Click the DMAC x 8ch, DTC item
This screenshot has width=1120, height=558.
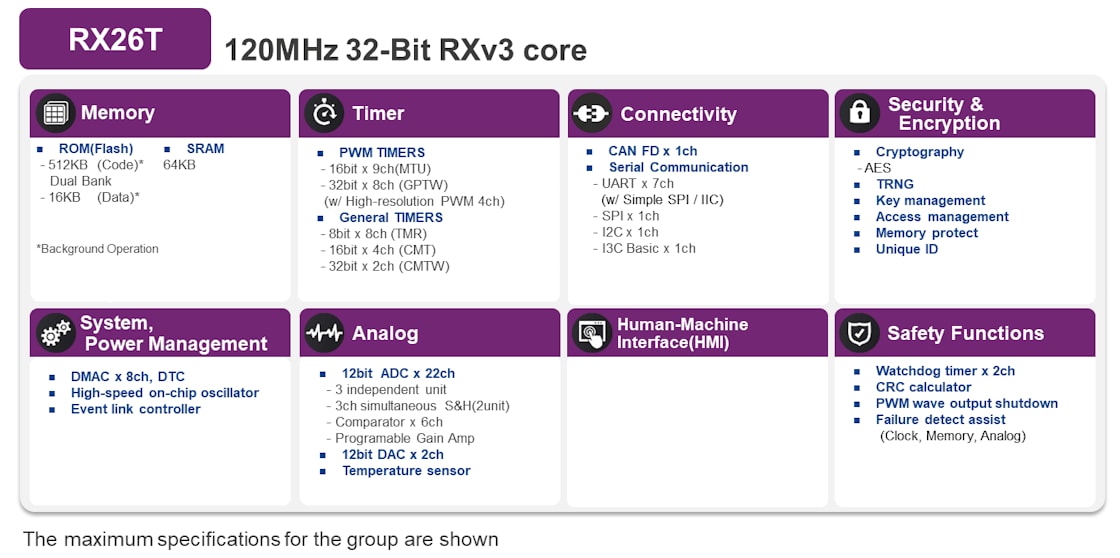(128, 377)
